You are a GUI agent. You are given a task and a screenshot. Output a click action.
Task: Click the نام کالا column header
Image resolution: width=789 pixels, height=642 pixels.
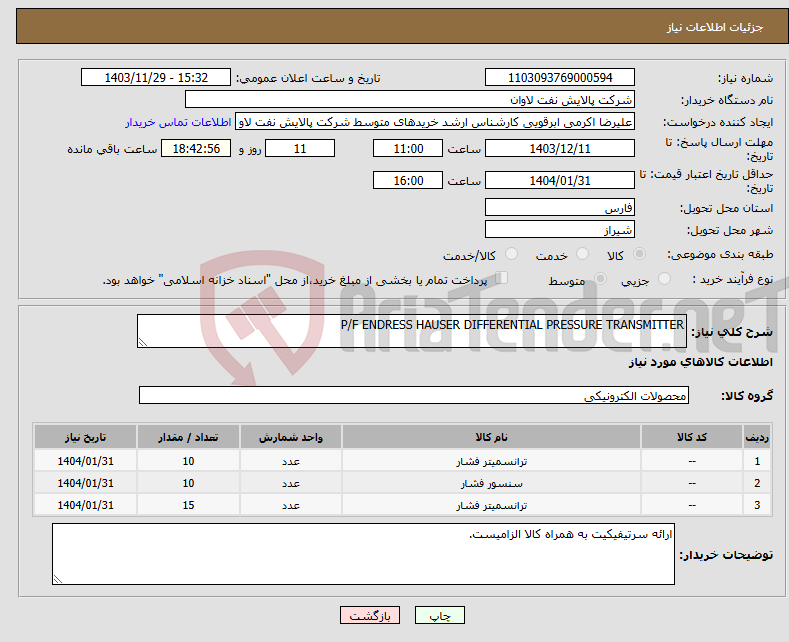click(x=492, y=437)
